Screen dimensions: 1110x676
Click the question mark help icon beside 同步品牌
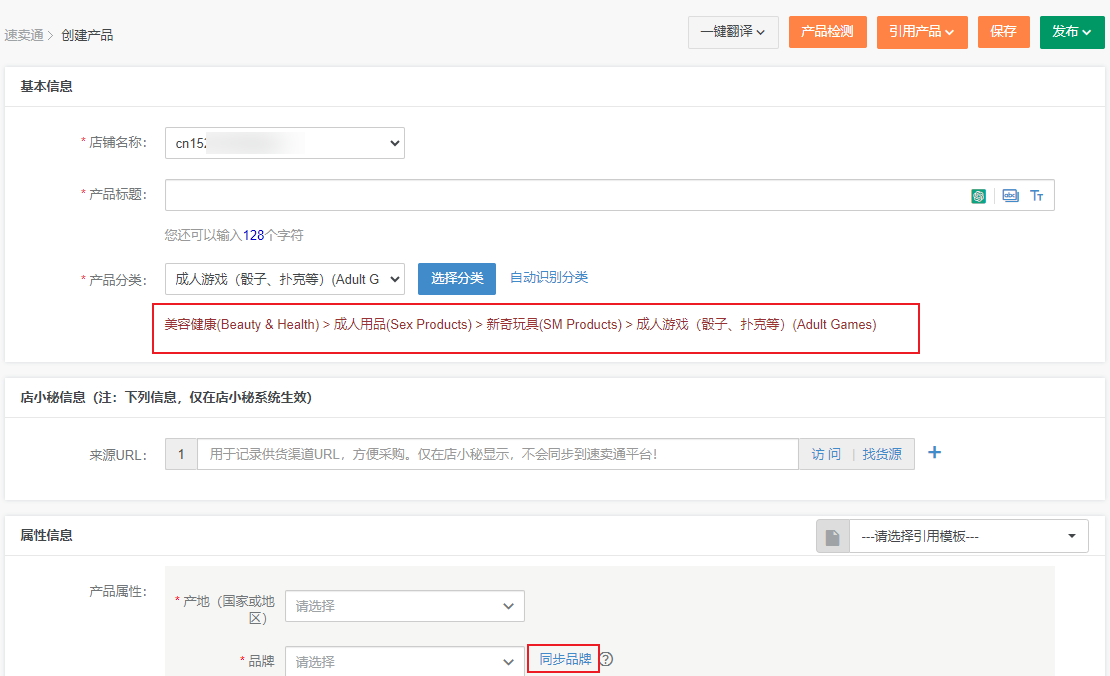[x=606, y=659]
